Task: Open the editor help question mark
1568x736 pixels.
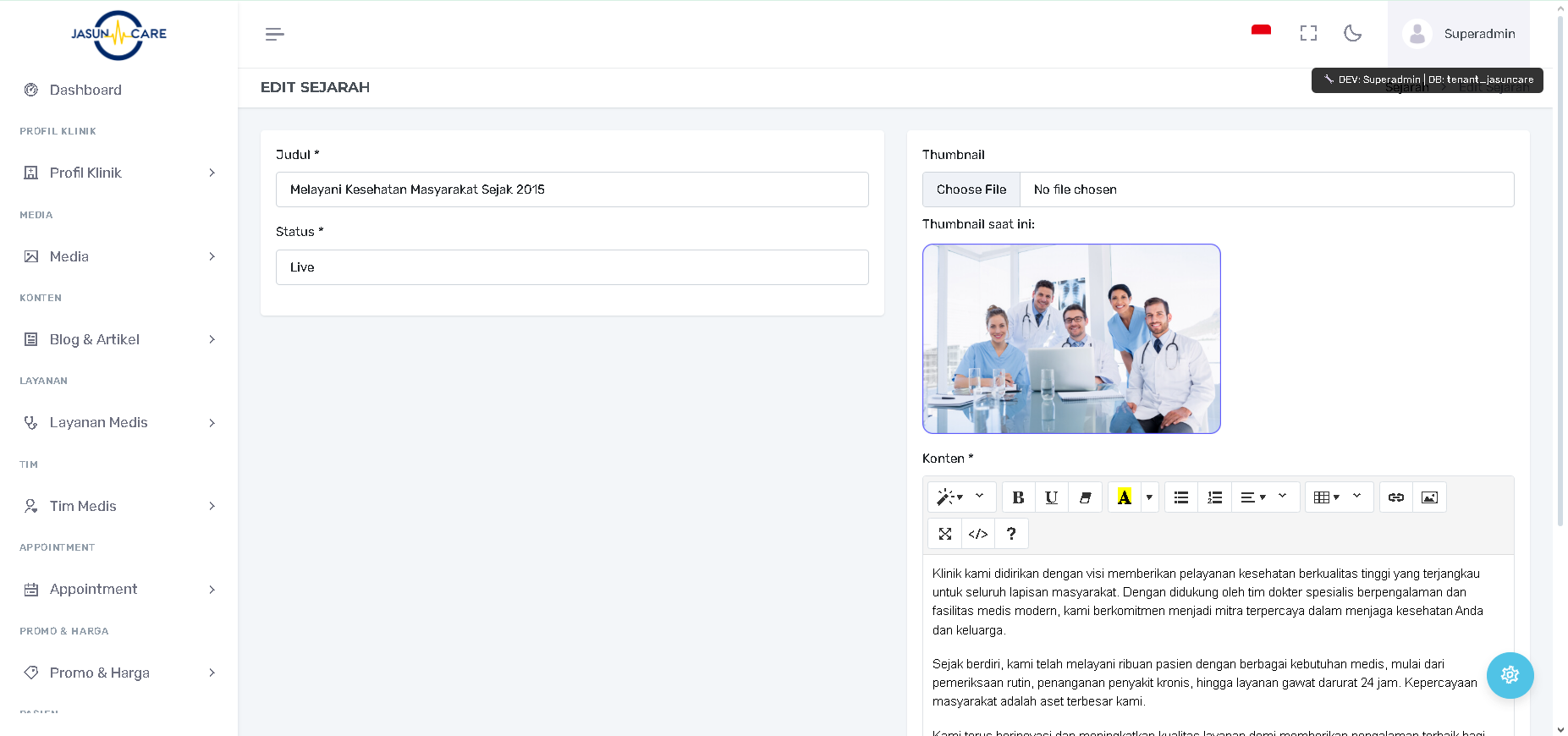Action: [1011, 534]
